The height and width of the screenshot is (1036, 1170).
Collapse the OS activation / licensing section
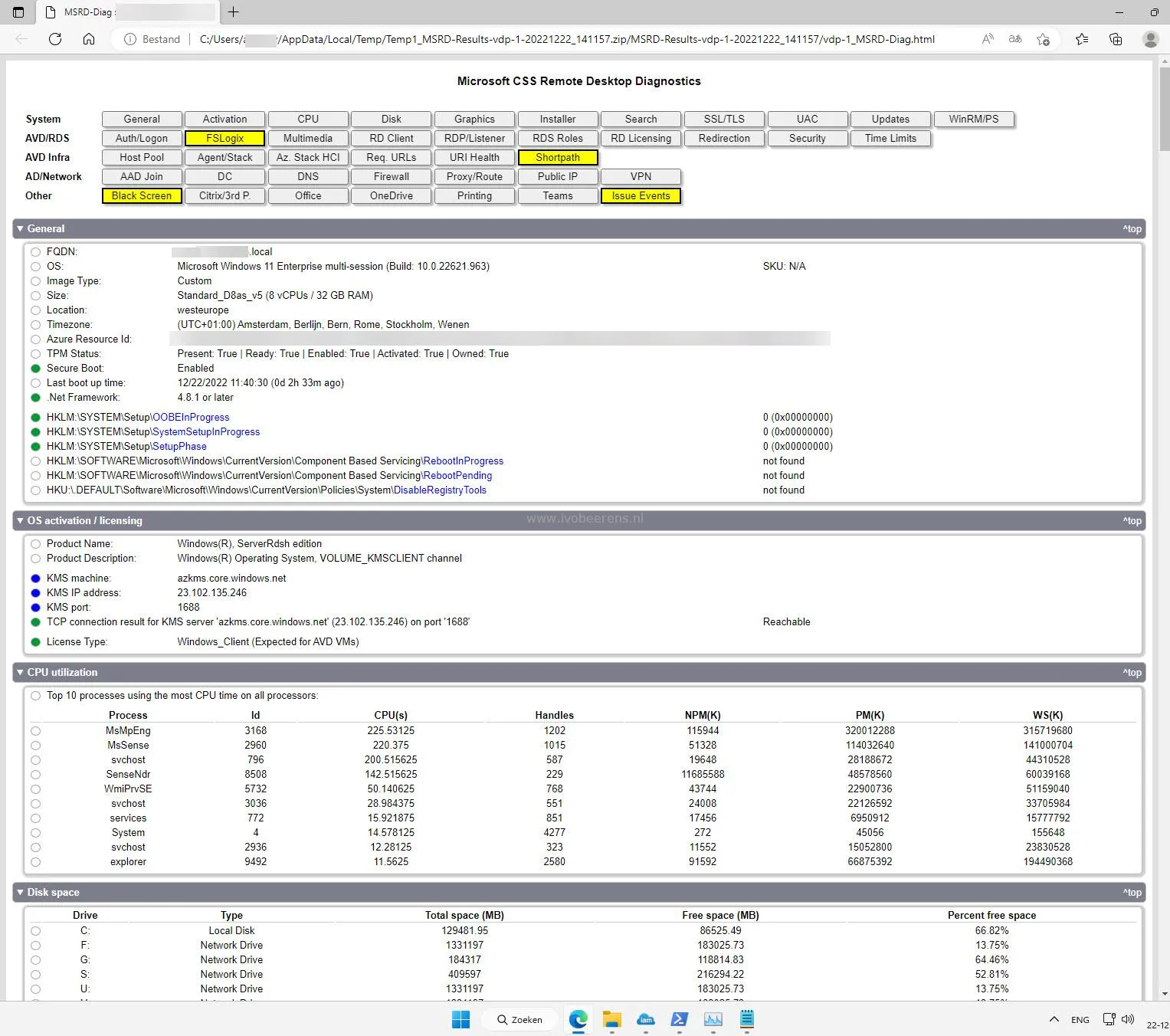[579, 520]
